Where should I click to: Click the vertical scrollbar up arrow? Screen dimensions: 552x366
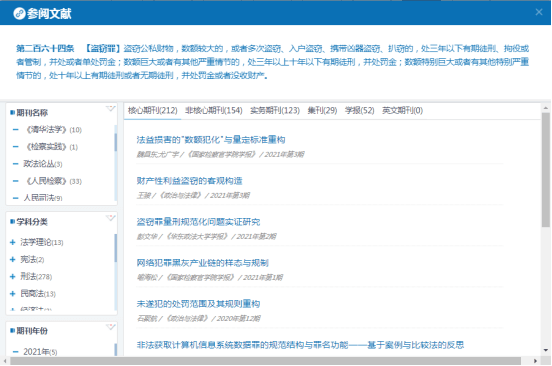tap(546, 108)
